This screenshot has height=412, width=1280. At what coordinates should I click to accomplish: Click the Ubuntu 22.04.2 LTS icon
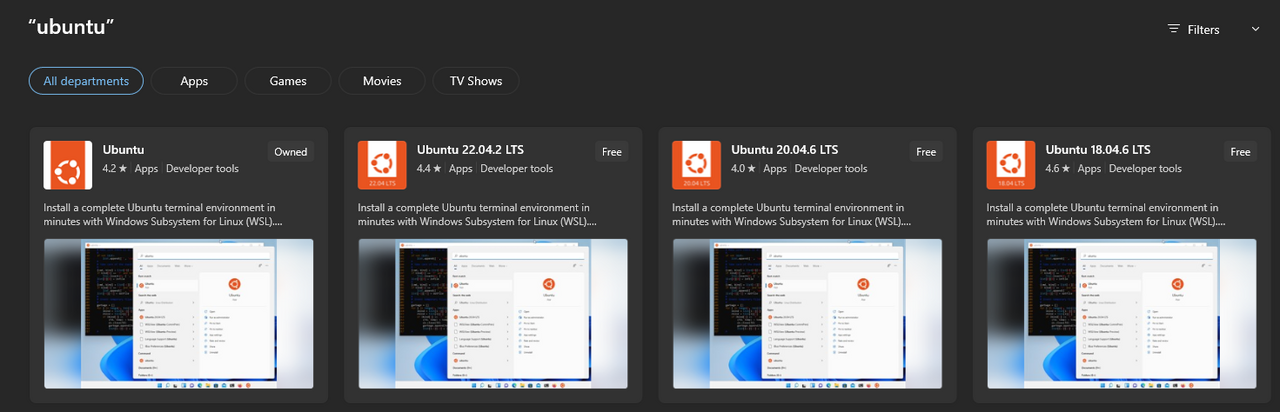tap(382, 165)
